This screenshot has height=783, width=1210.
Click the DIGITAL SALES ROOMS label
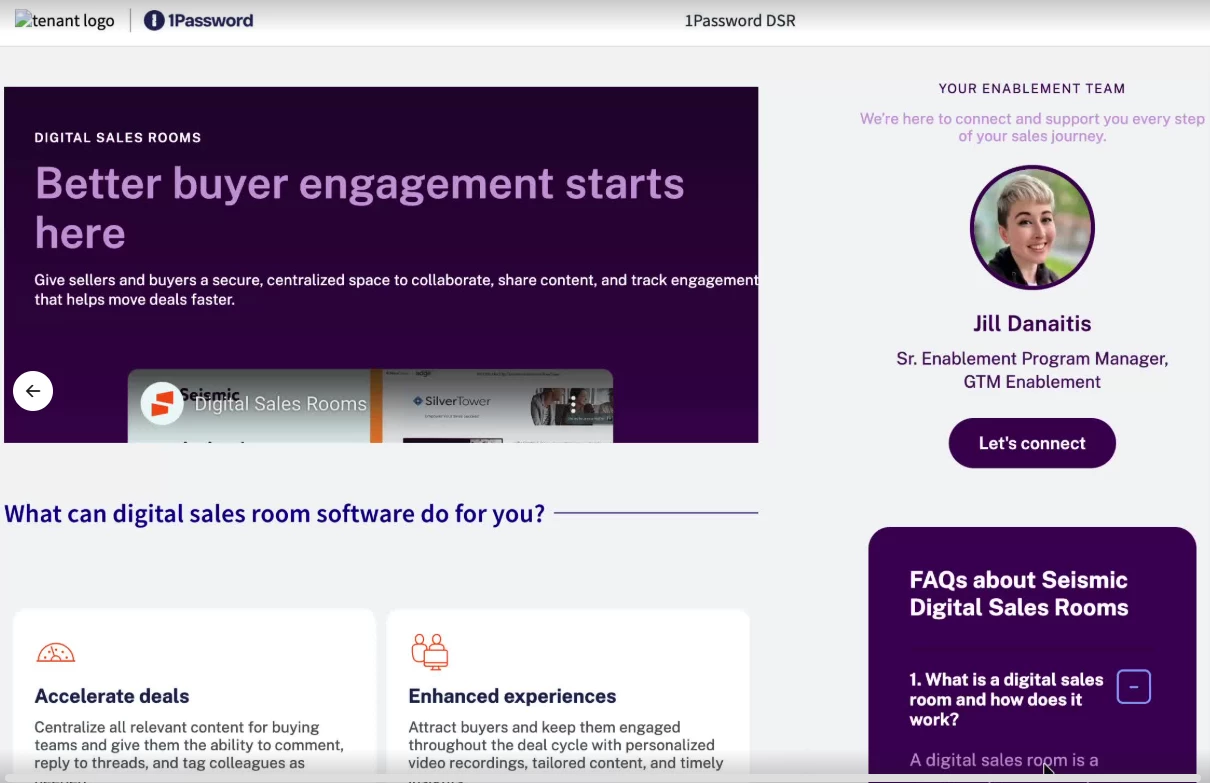118,138
